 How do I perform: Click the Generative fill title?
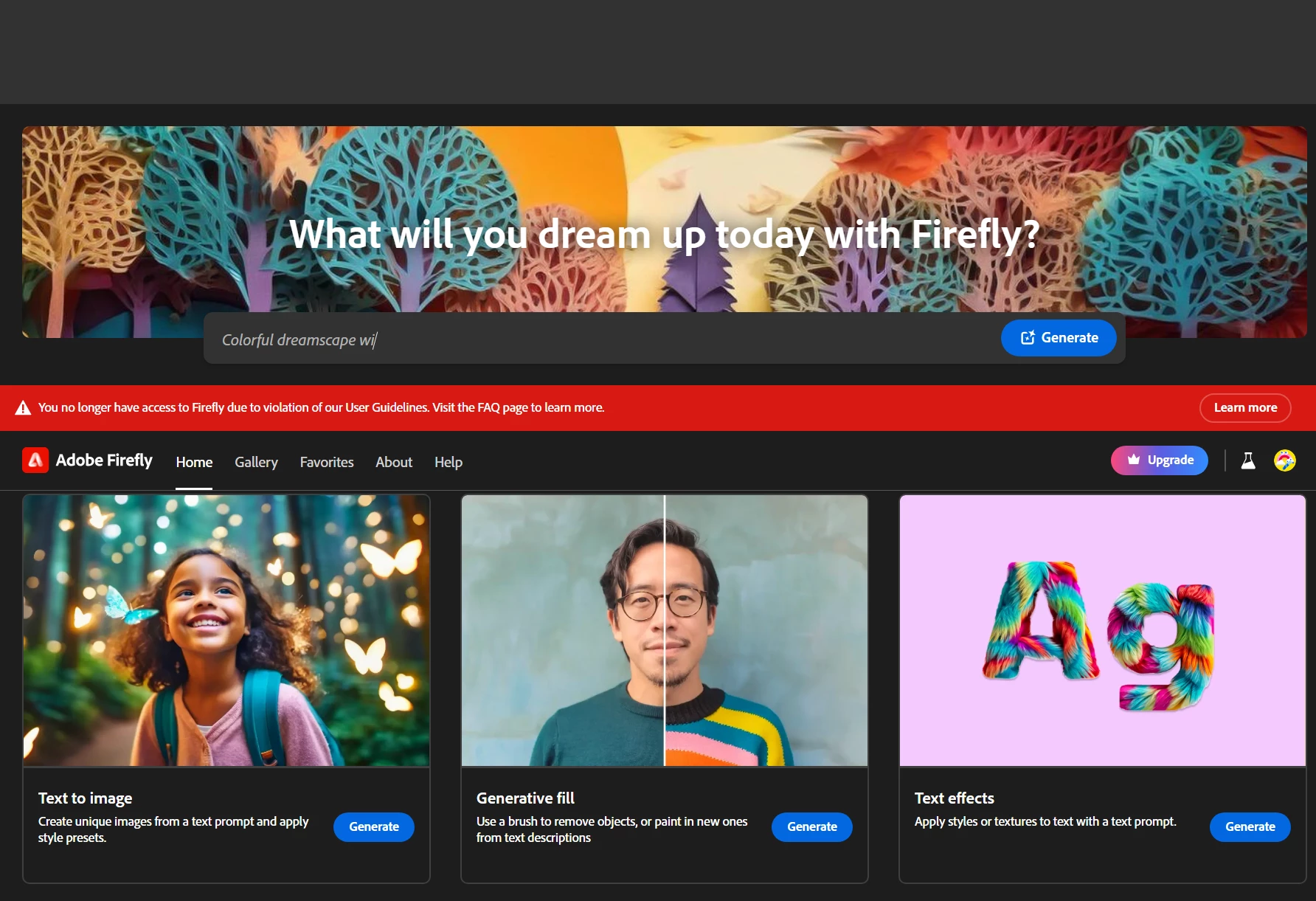525,798
